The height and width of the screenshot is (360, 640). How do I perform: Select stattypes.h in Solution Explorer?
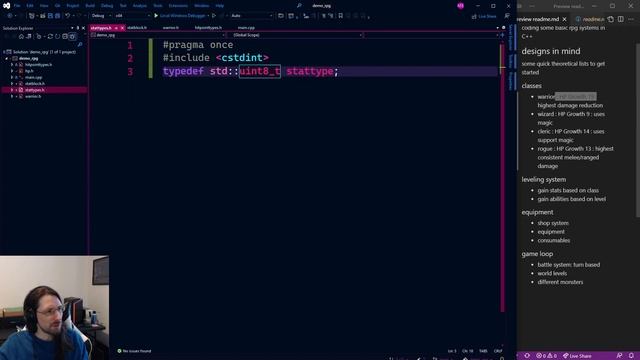point(34,90)
